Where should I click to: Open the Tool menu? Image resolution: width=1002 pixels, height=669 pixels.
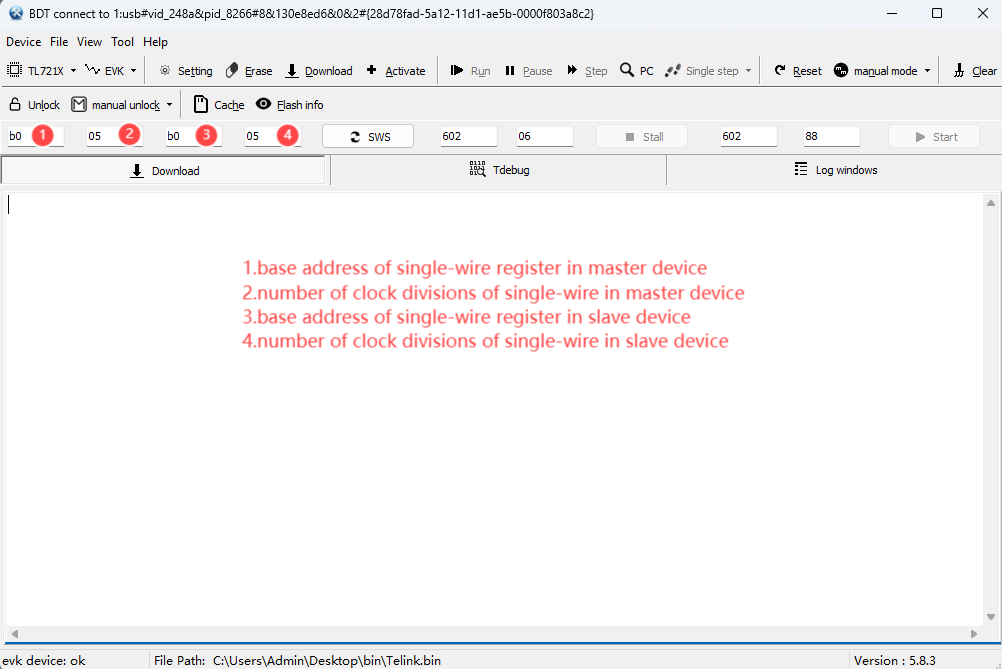click(122, 42)
